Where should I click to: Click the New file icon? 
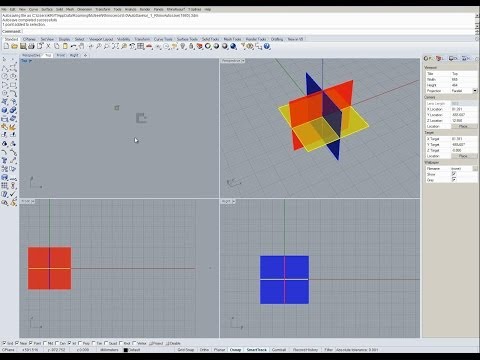pos(7,46)
